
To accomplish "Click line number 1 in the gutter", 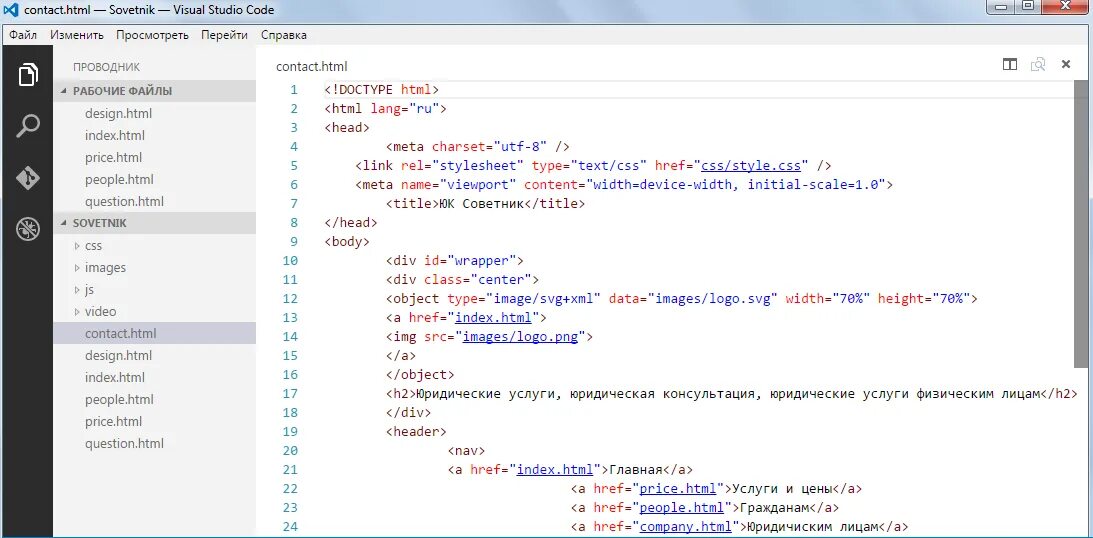I will tap(293, 90).
